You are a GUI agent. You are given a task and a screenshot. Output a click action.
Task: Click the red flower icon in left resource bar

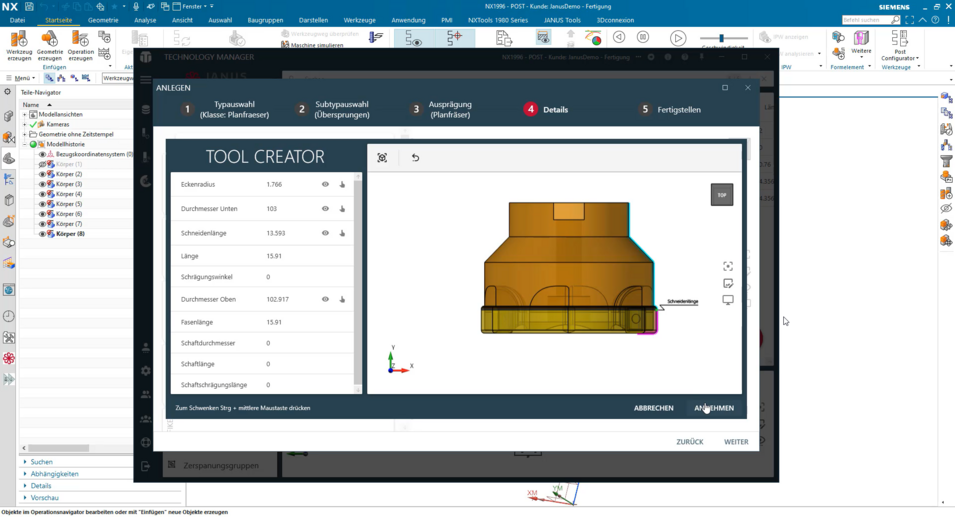(9, 358)
